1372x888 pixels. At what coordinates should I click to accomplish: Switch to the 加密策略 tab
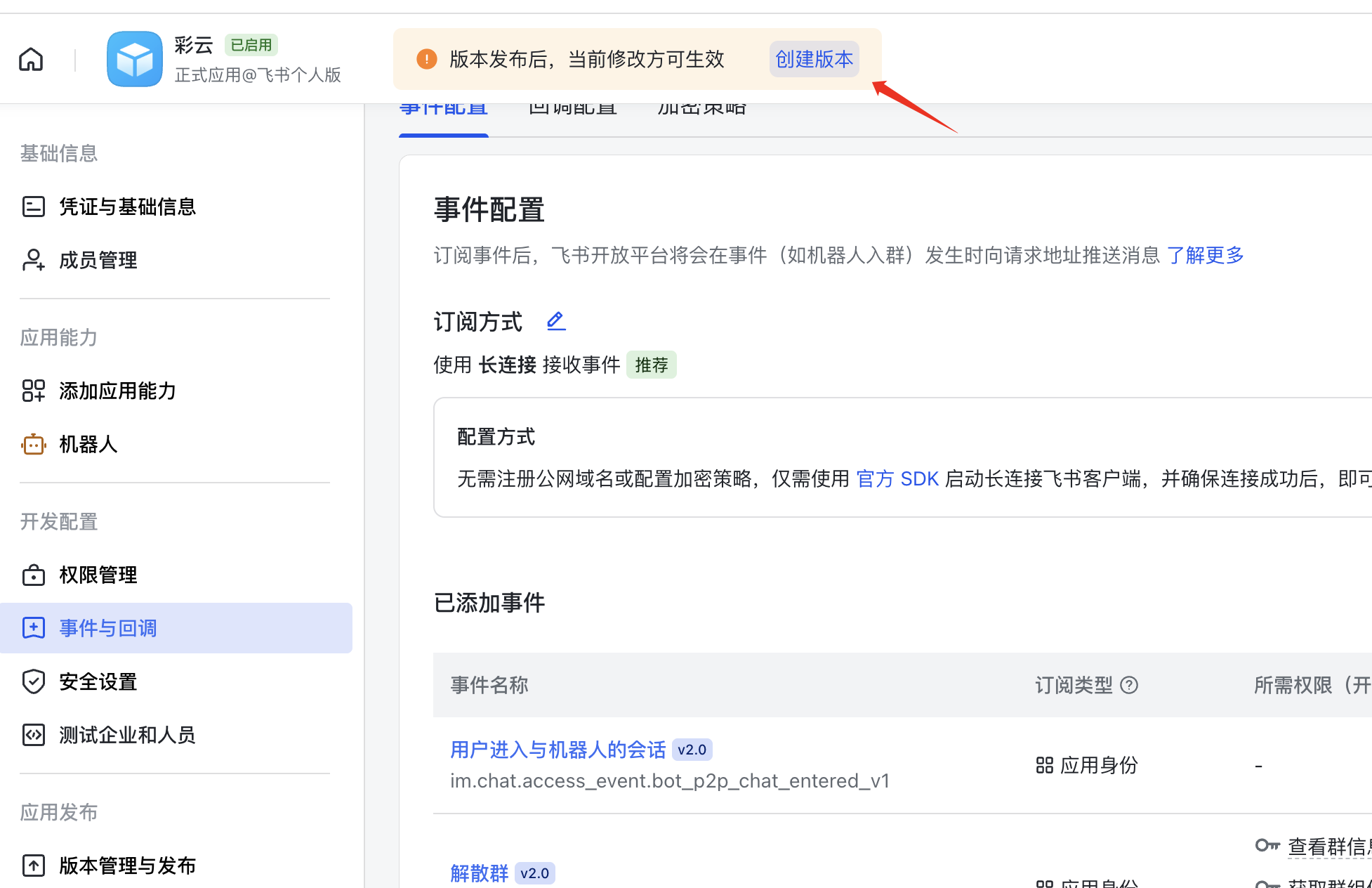point(701,107)
